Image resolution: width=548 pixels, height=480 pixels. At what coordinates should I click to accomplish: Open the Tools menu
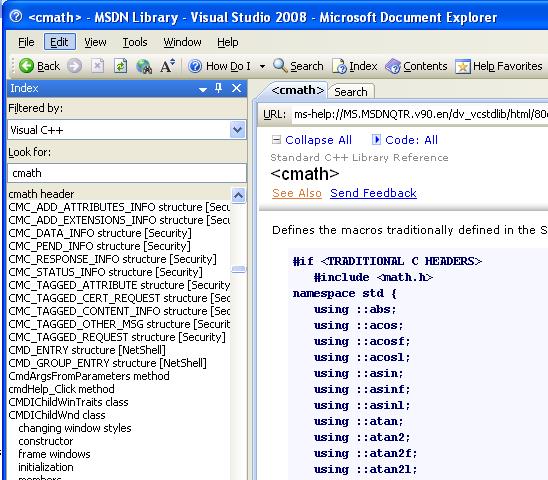135,42
